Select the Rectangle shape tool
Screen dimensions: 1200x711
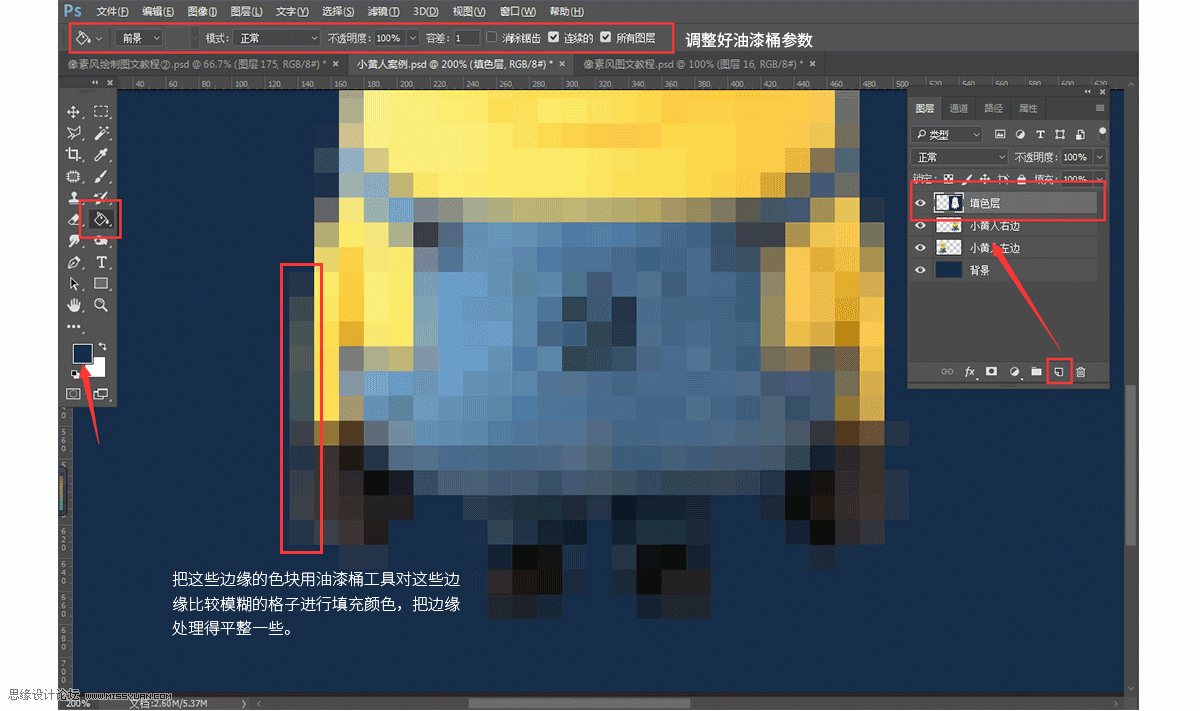(102, 284)
